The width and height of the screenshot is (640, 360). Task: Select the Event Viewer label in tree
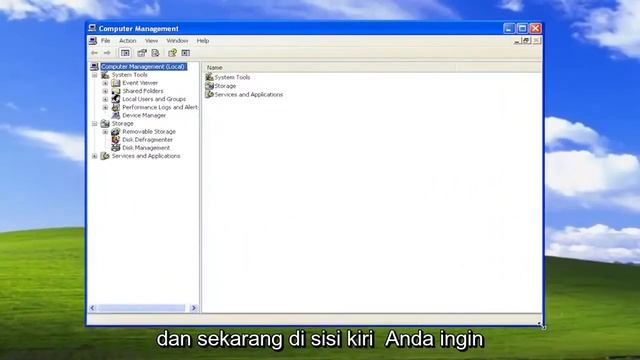[x=140, y=83]
